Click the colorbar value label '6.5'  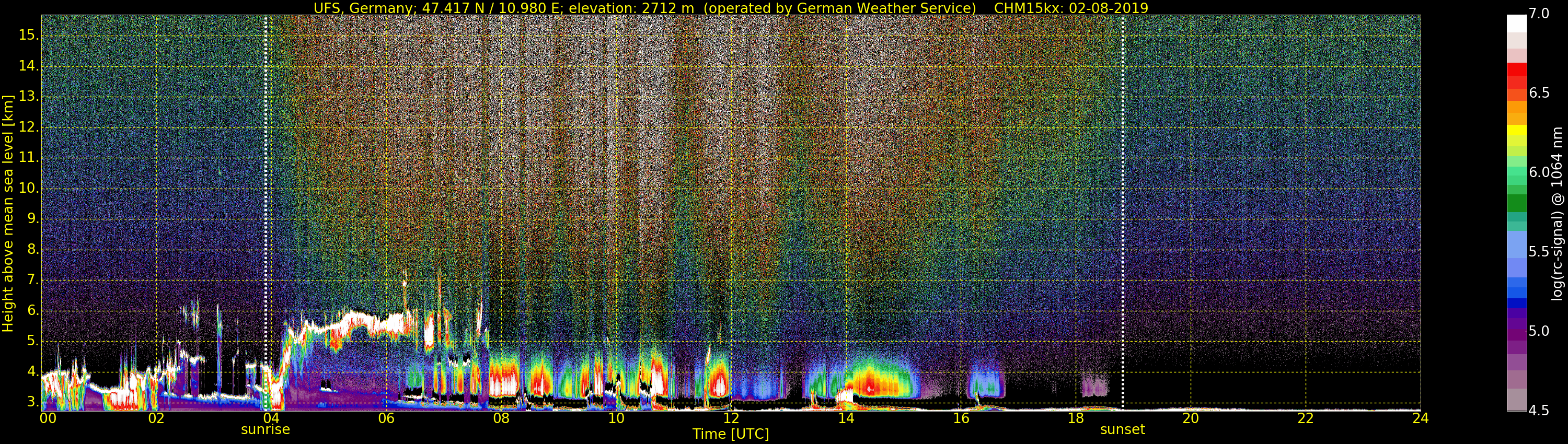click(1539, 93)
